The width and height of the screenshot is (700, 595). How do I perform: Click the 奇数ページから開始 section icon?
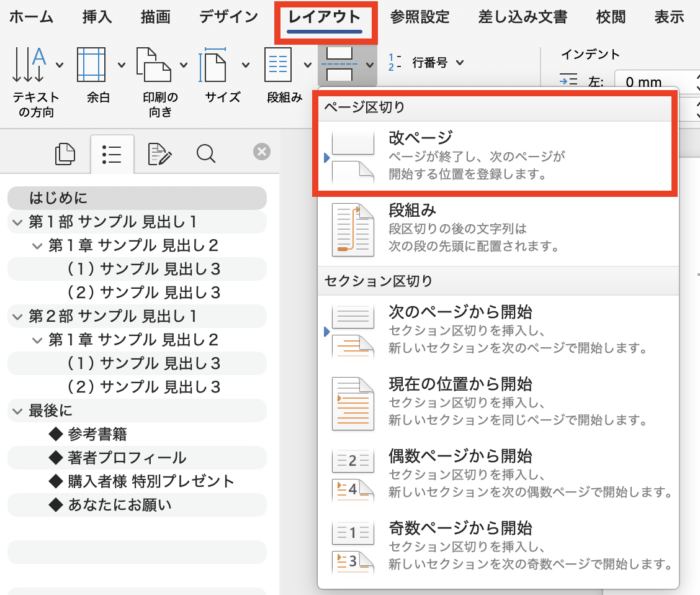353,546
